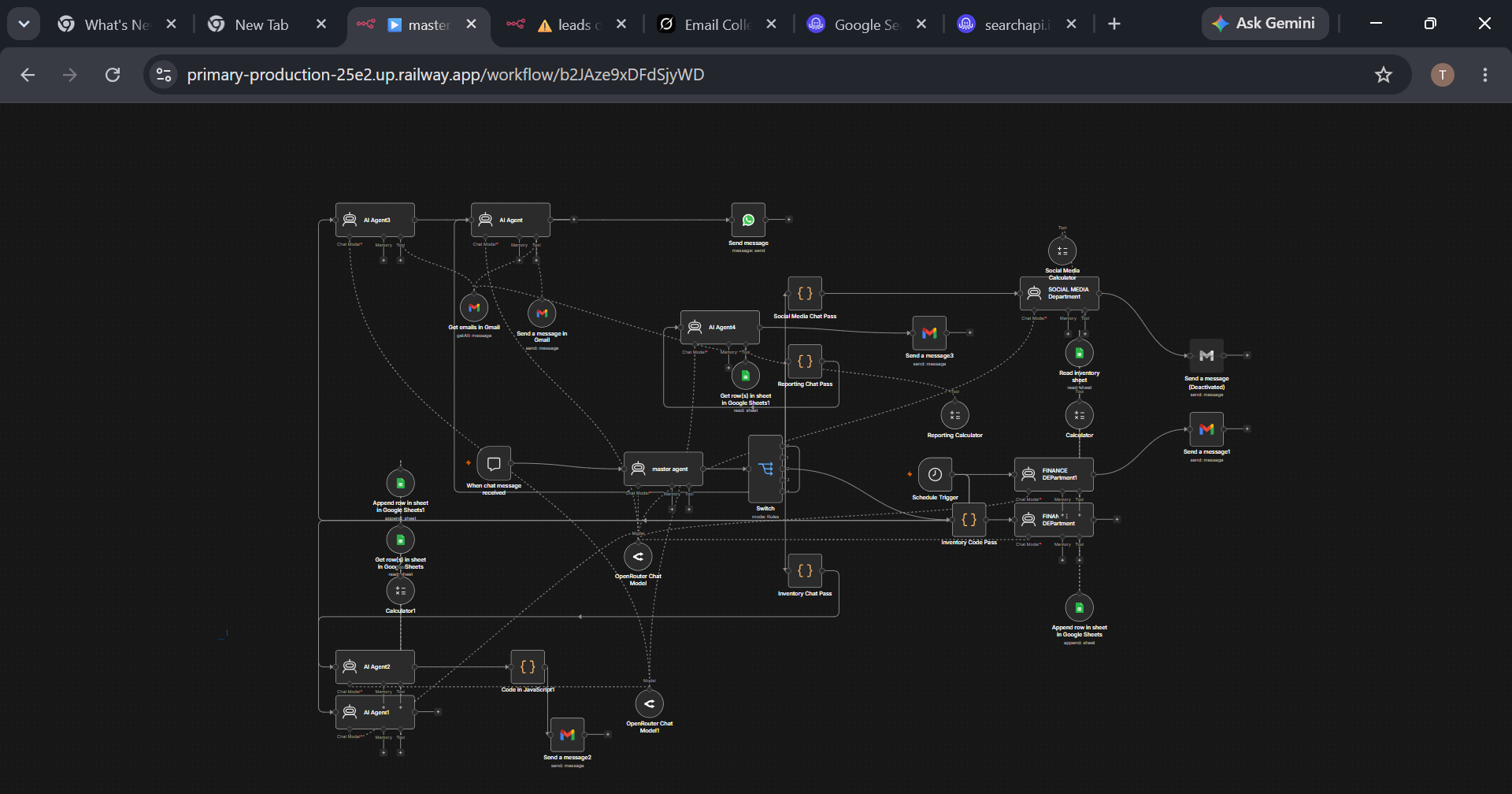Viewport: 1512px width, 794px height.
Task: Select the Reporting Calculator node
Action: pyautogui.click(x=955, y=415)
